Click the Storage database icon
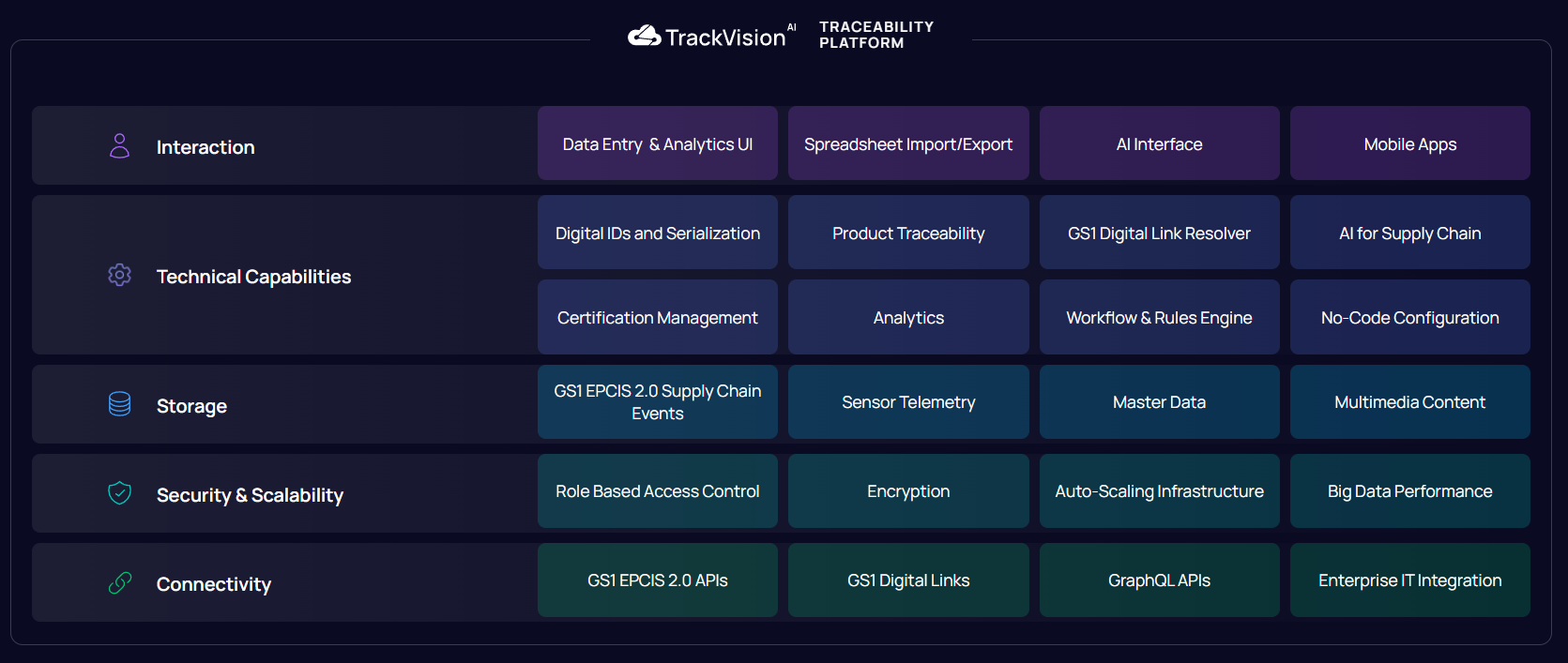1568x663 pixels. click(x=120, y=403)
